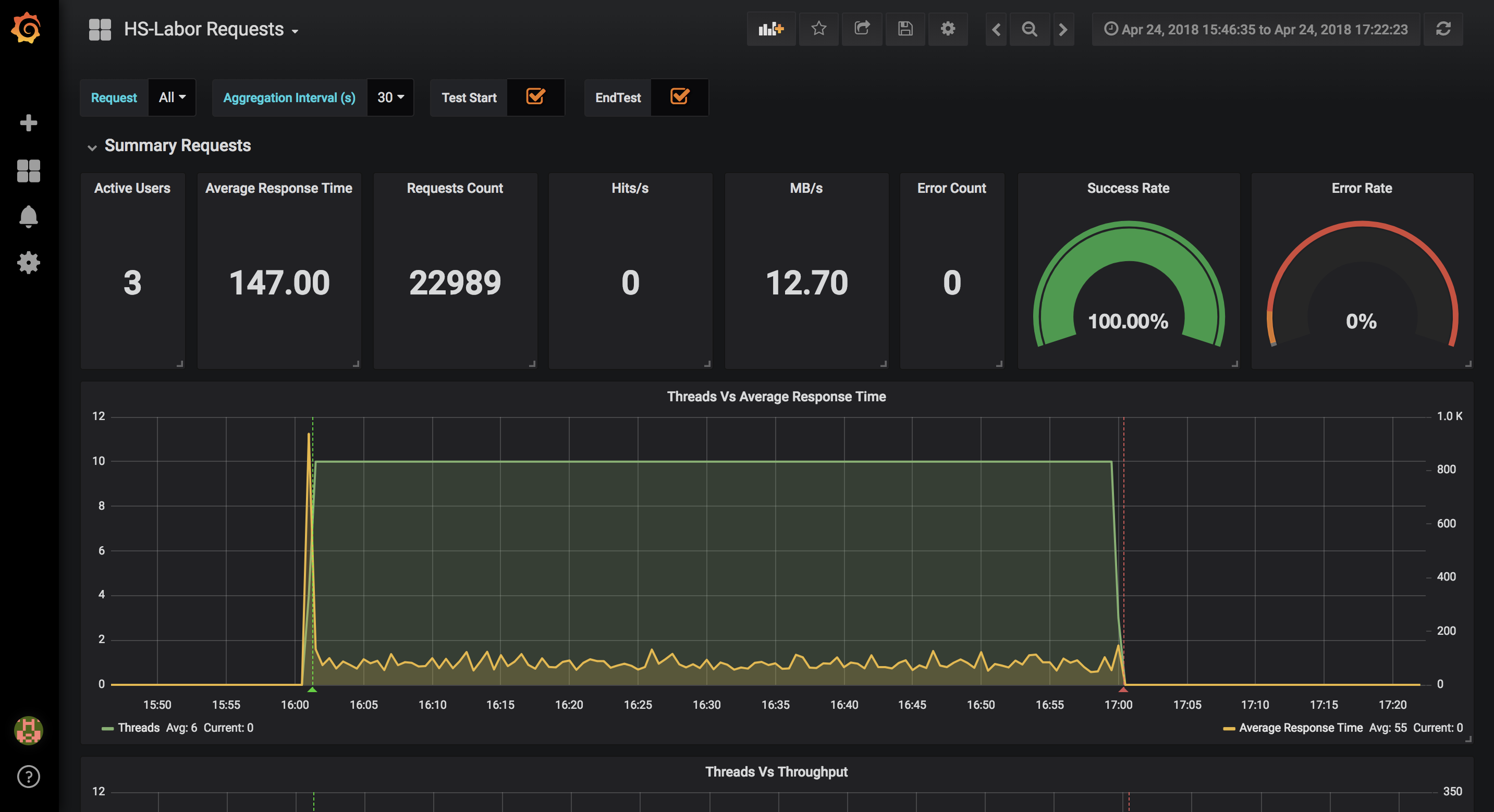Open the HS-Labor Requests dashboard picker

[x=211, y=30]
